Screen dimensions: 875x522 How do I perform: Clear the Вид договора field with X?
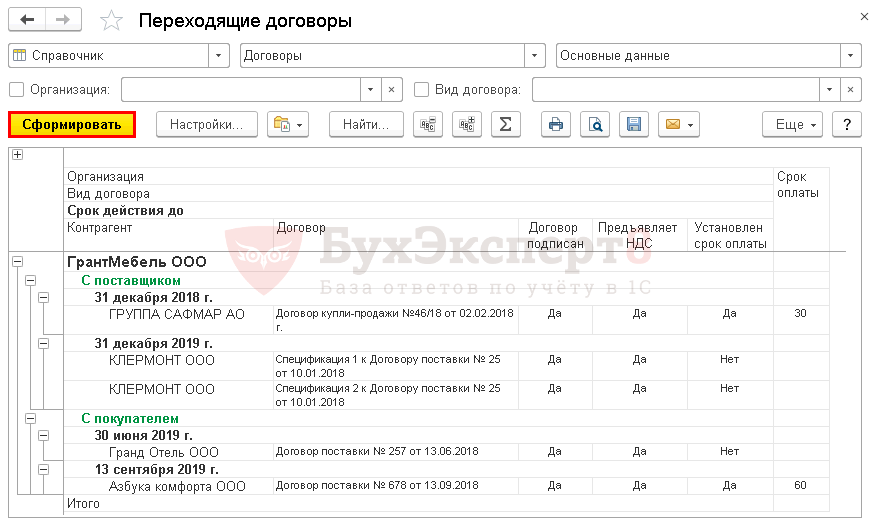tap(850, 90)
